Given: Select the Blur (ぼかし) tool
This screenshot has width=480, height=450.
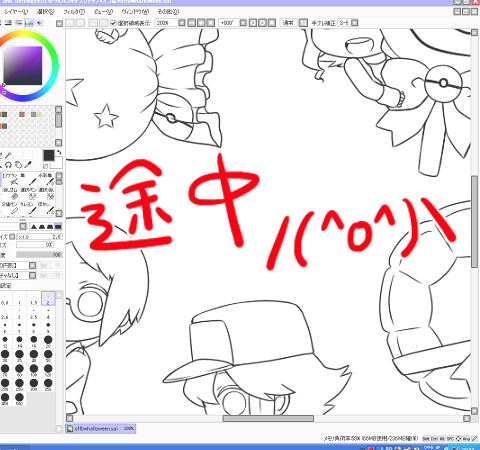Looking at the screenshot, I should click(46, 208).
